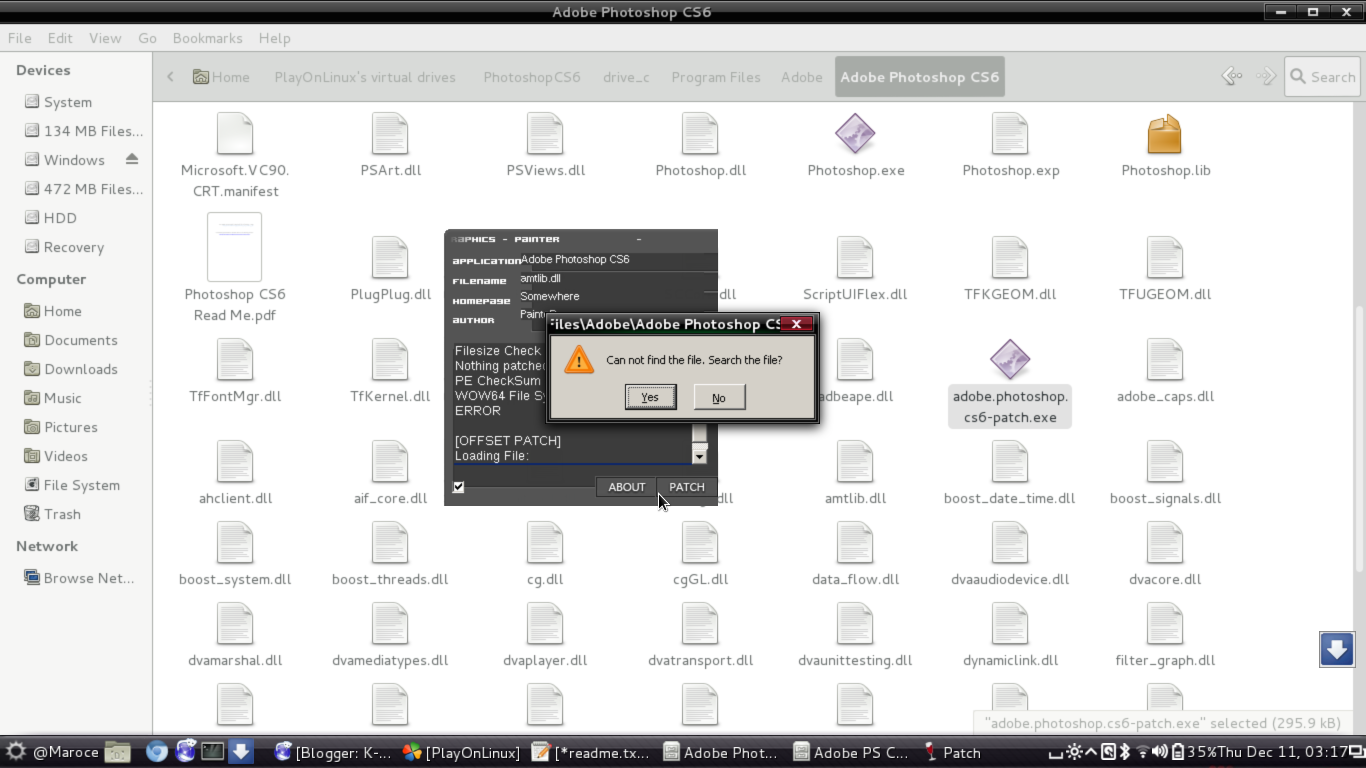Switch to the PlayOnLinux taskbar window
This screenshot has width=1366, height=768.
(x=461, y=752)
